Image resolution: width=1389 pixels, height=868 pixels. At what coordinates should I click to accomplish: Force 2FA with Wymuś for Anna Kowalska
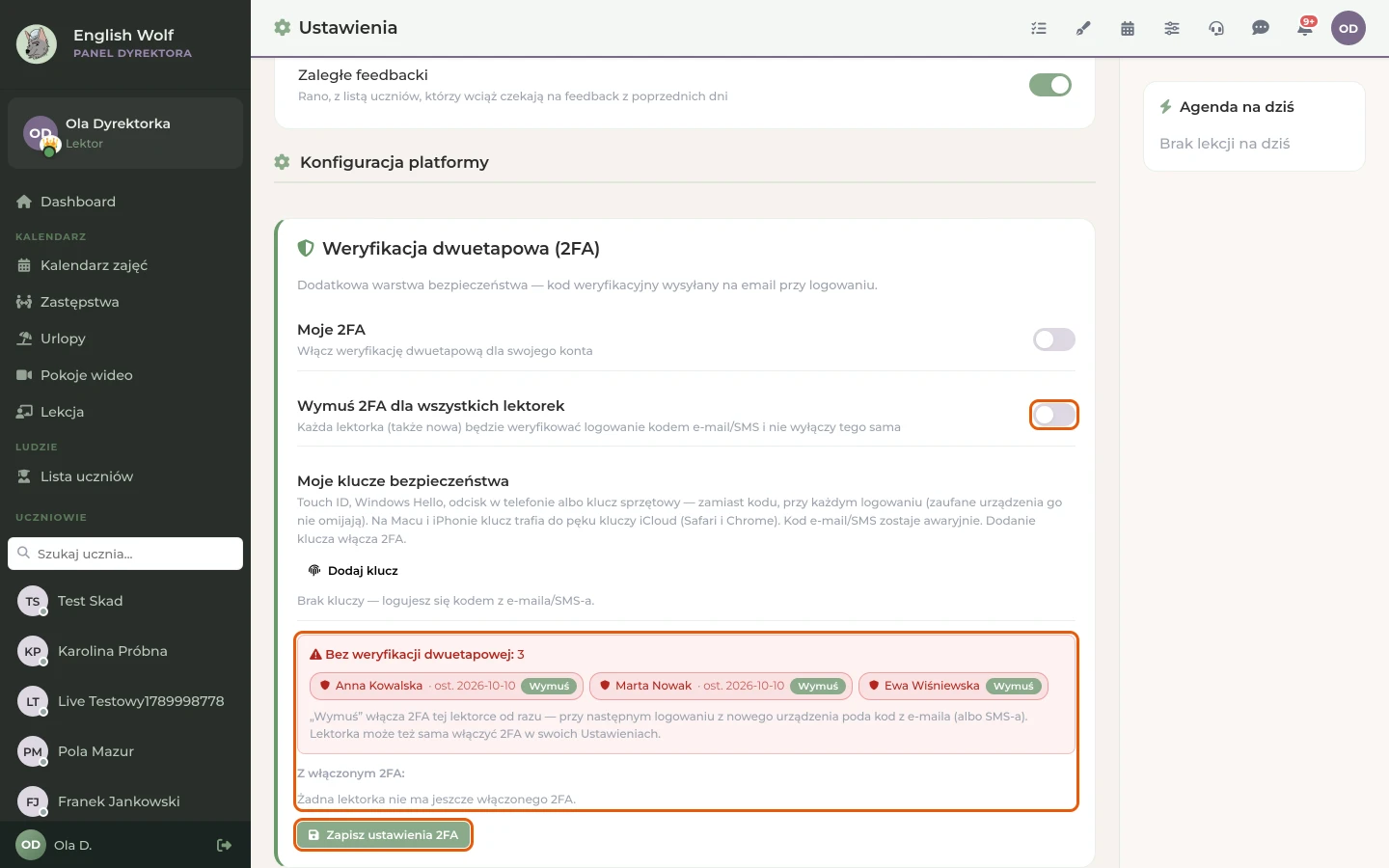pos(549,686)
